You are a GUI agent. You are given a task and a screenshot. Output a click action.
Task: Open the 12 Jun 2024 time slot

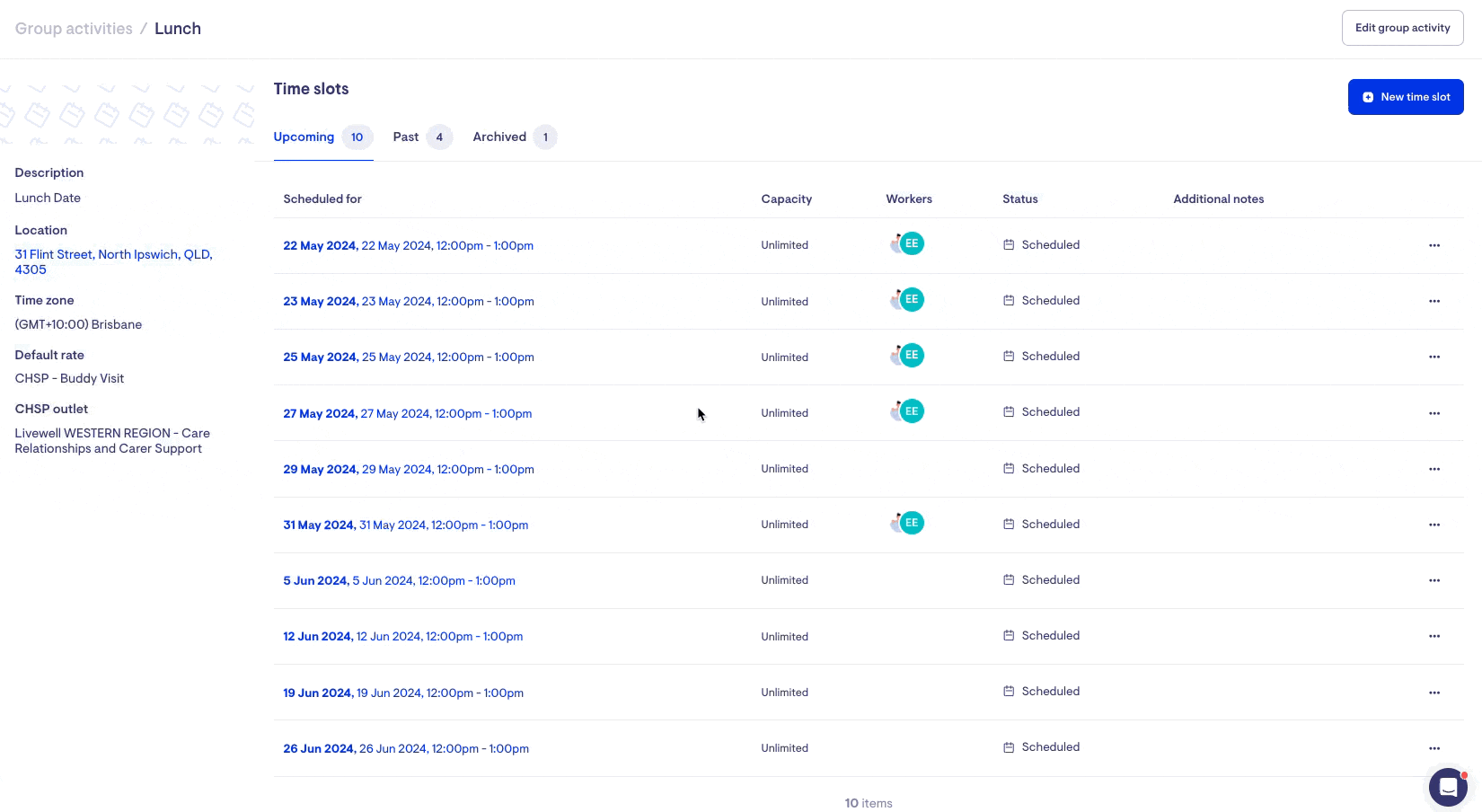click(x=402, y=637)
